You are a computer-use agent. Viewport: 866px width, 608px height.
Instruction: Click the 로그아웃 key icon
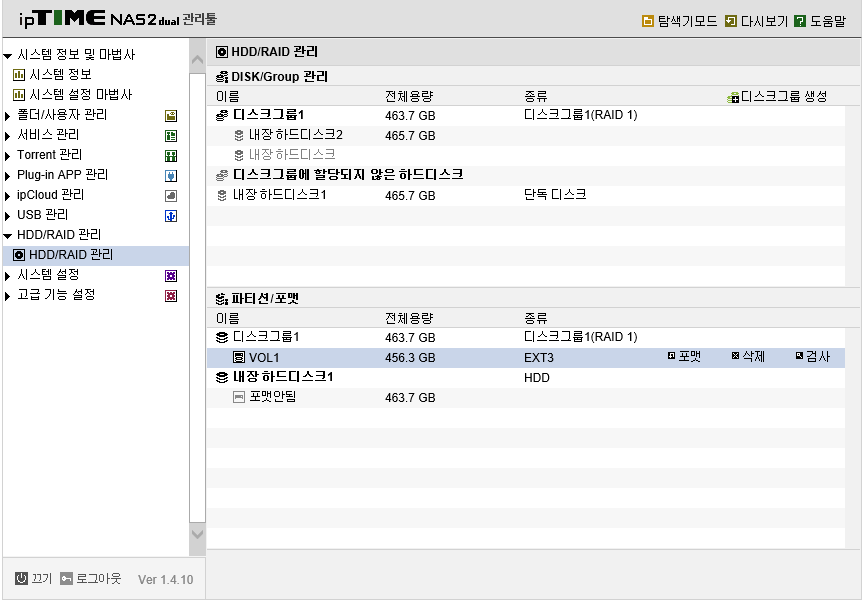point(66,578)
